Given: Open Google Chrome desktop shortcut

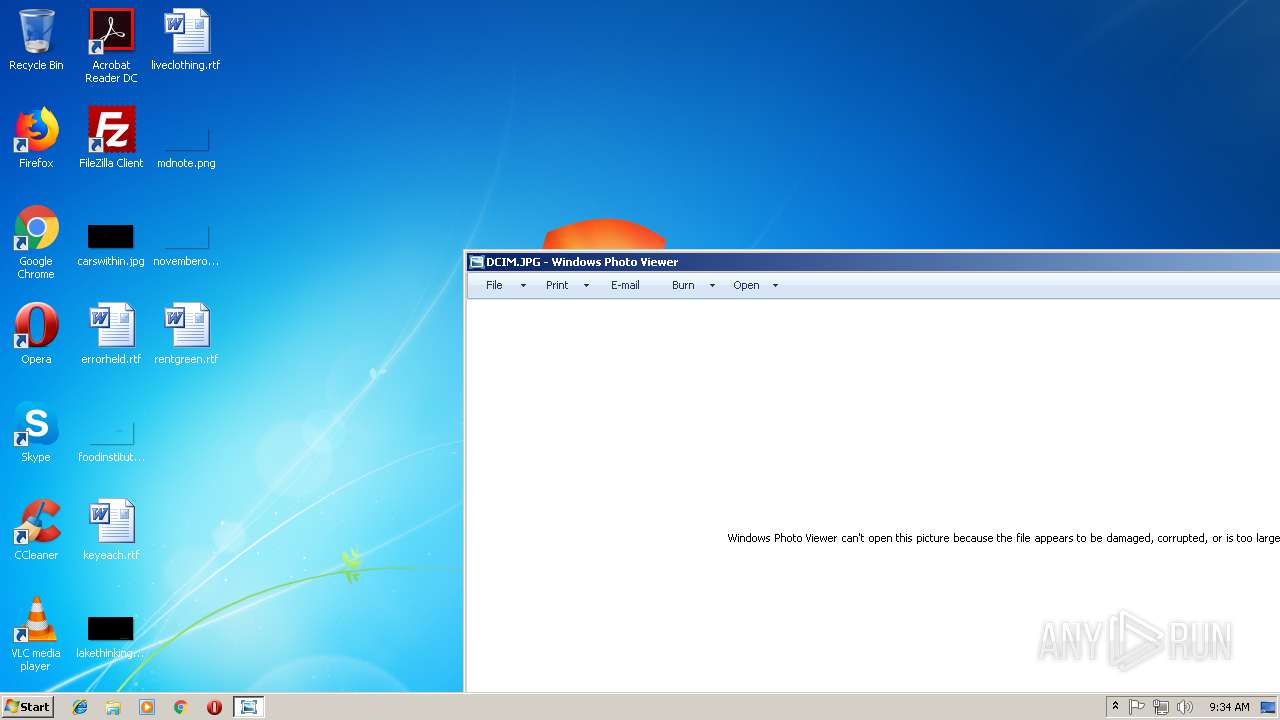Looking at the screenshot, I should point(36,243).
